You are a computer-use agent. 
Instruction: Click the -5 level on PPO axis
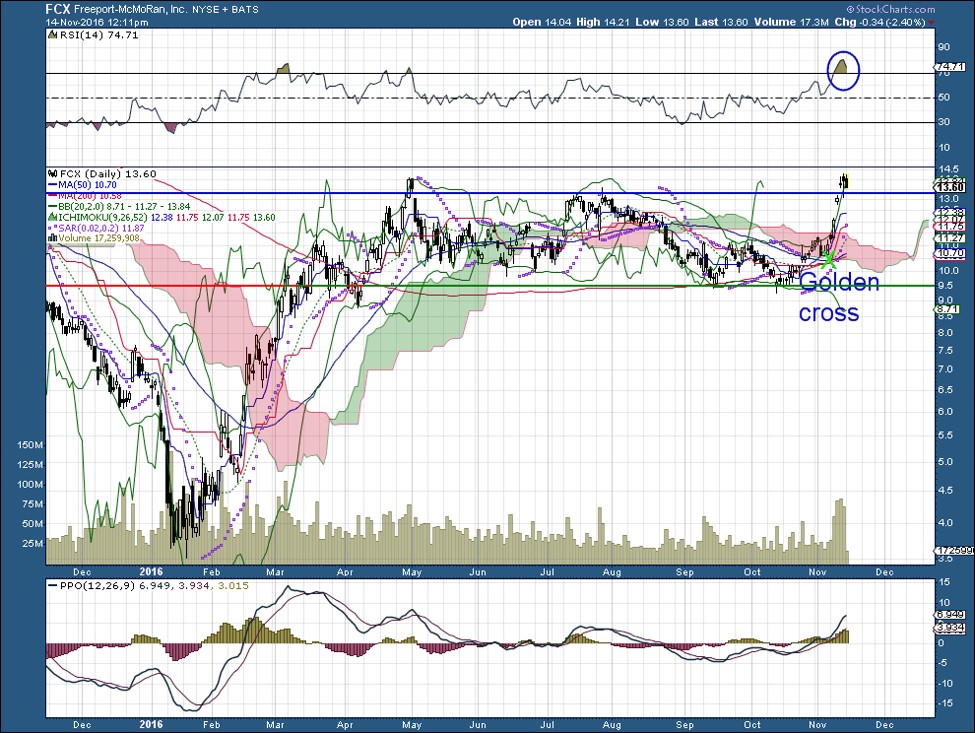coord(945,663)
